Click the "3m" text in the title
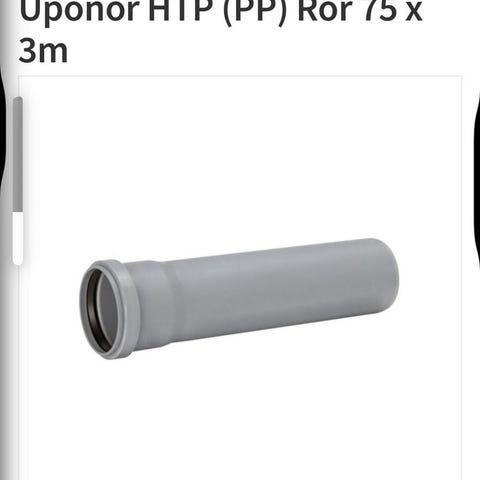Screen dimensions: 480x480 [x=43, y=51]
